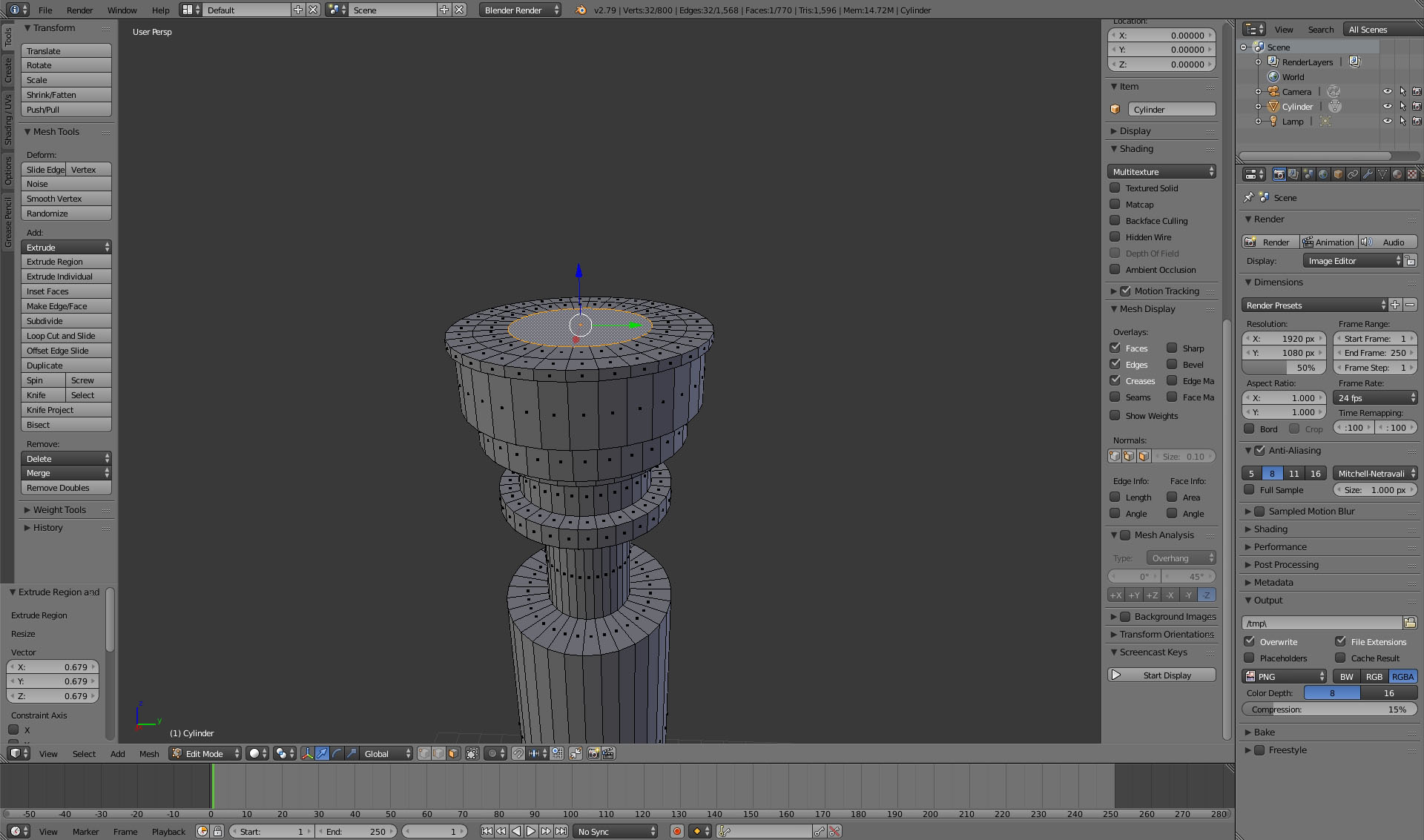Enable the Backface Culling checkbox

[x=1115, y=220]
